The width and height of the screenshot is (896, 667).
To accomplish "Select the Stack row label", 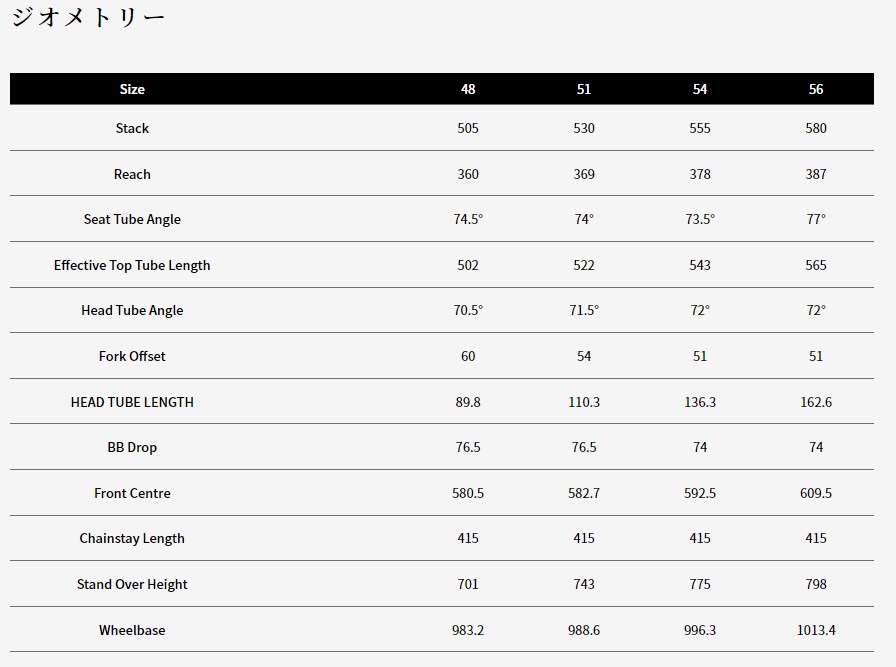I will pyautogui.click(x=132, y=128).
